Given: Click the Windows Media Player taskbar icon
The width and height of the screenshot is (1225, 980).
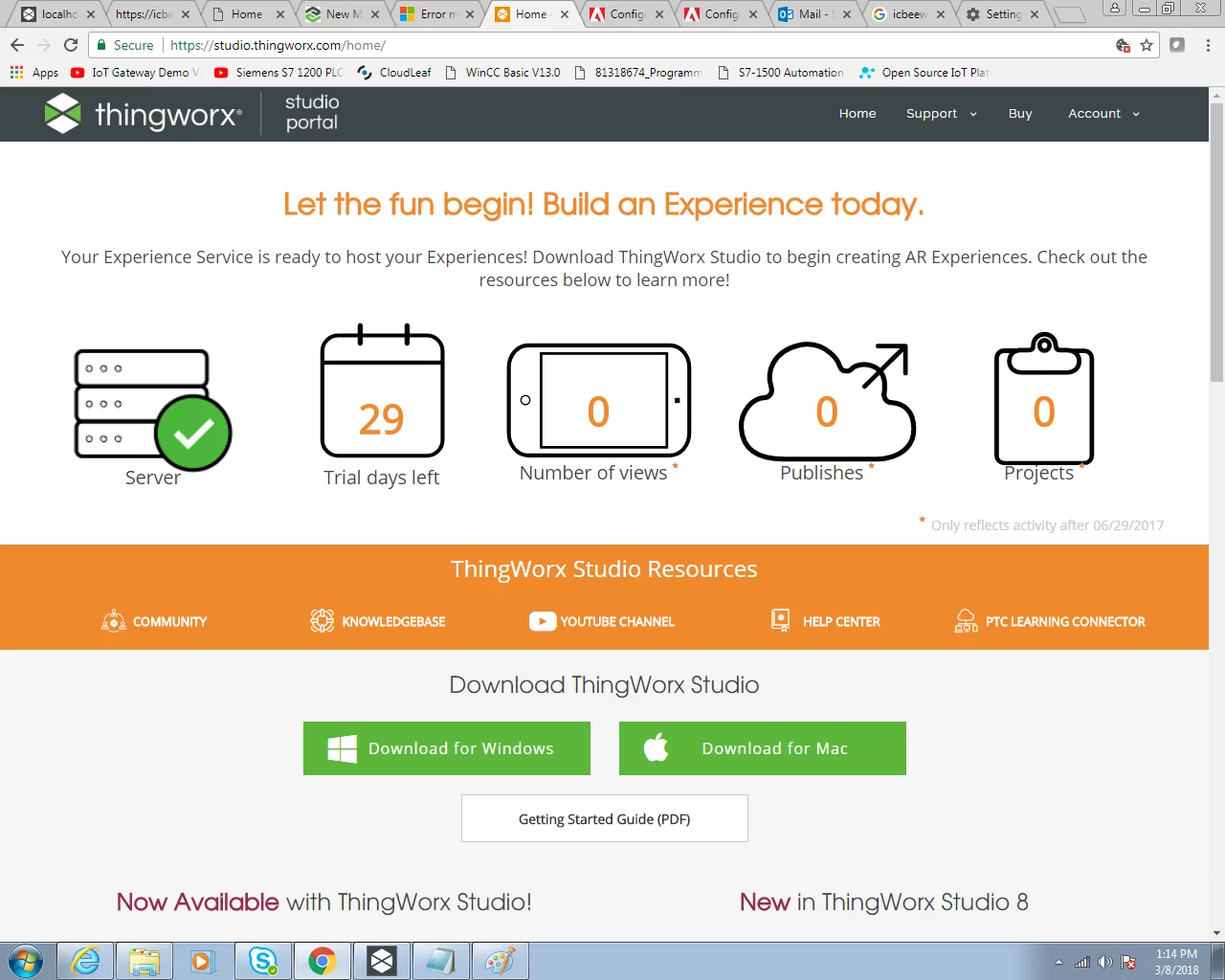Looking at the screenshot, I should coord(203,961).
